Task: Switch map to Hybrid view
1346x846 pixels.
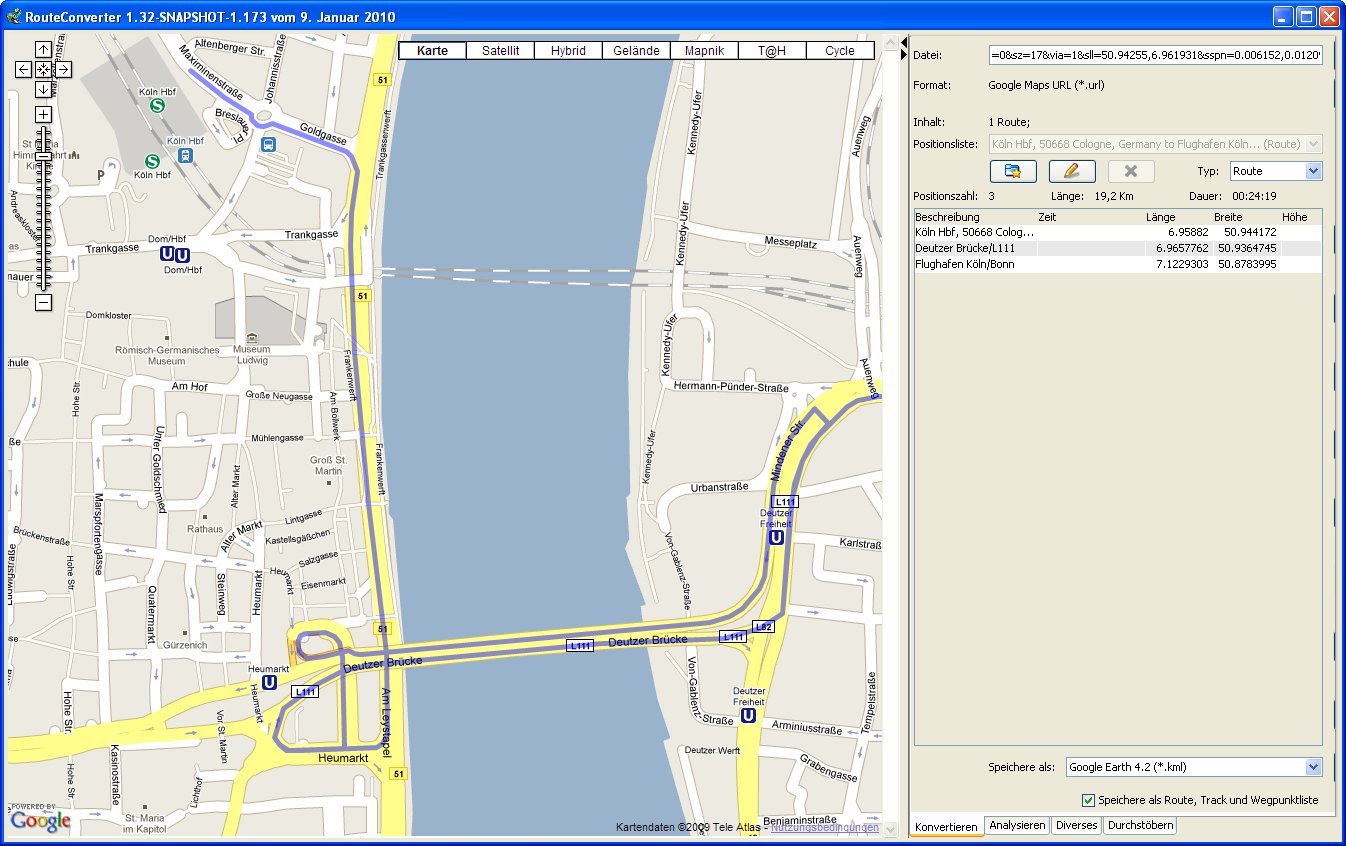Action: [568, 51]
